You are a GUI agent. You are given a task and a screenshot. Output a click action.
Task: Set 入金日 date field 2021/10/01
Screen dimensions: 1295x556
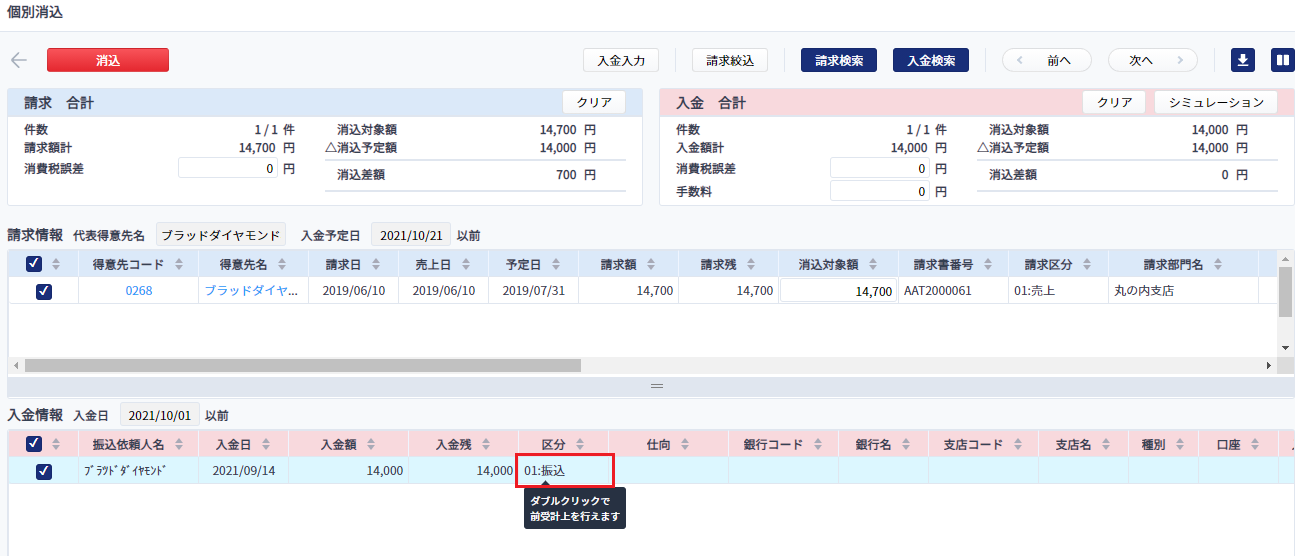(x=159, y=415)
